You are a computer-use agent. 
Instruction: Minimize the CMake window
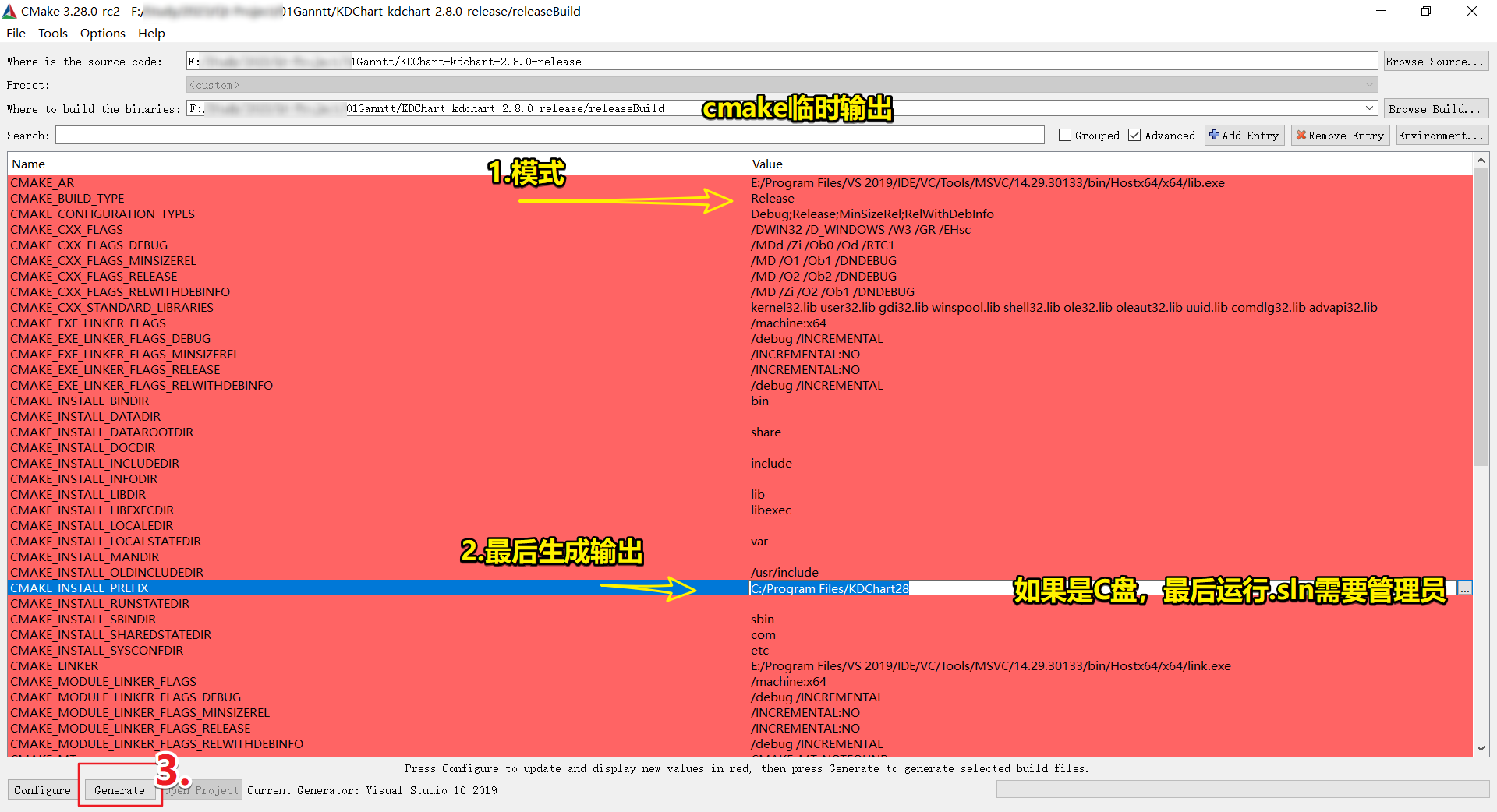pos(1381,11)
